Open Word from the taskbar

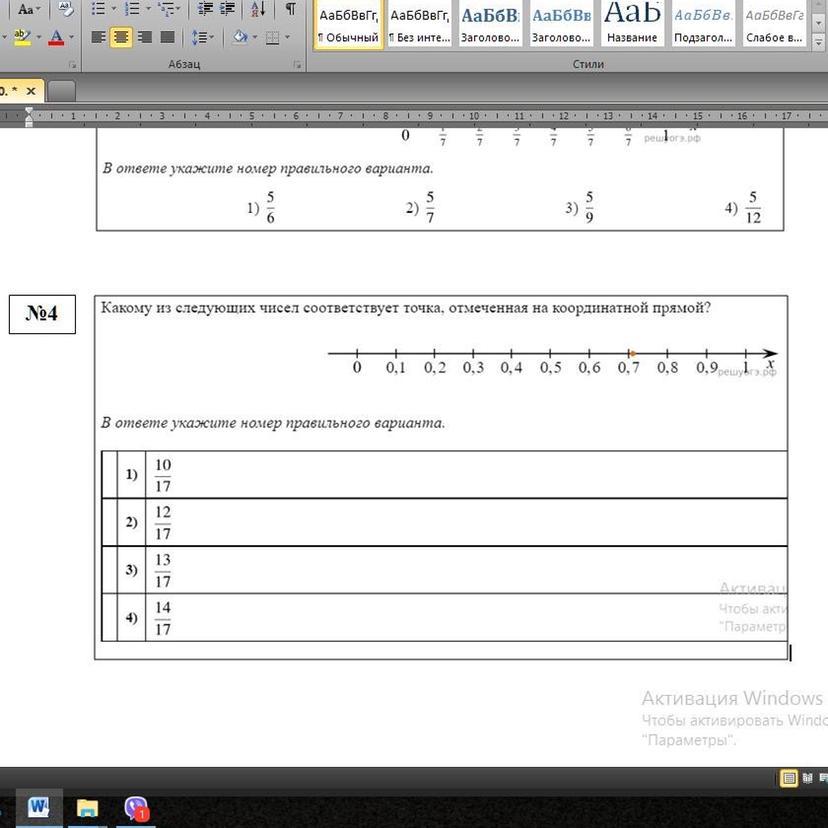(39, 807)
